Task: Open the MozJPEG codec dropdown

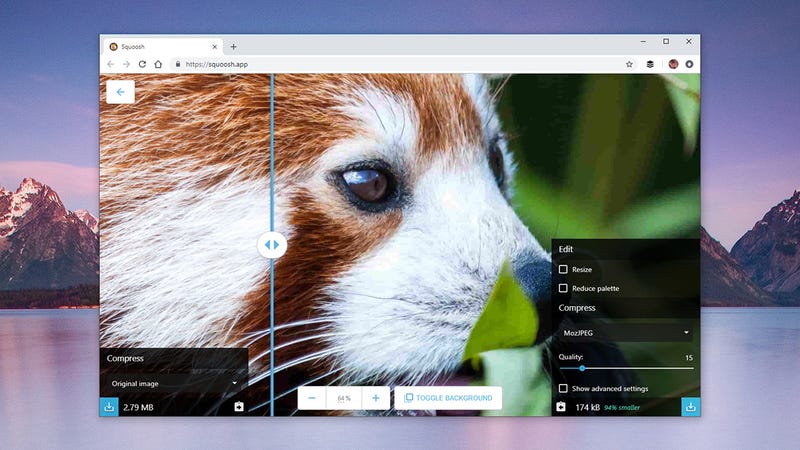Action: click(x=626, y=333)
